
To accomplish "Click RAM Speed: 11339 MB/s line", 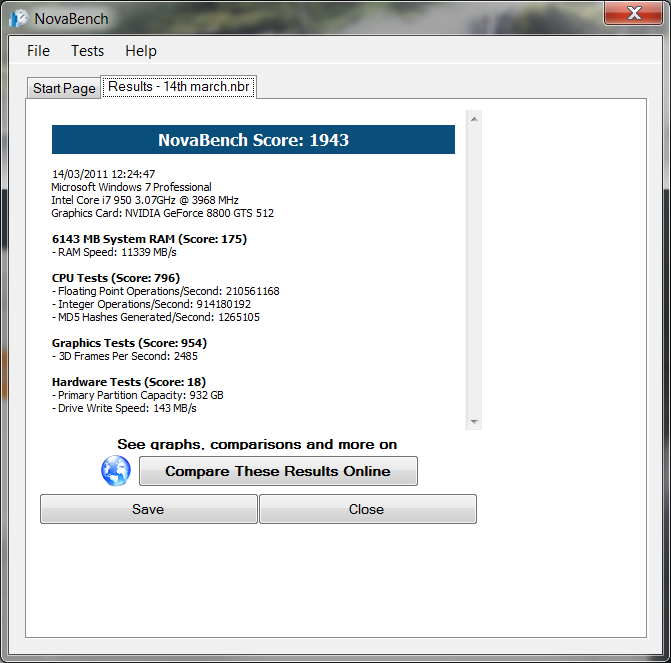I will [114, 252].
